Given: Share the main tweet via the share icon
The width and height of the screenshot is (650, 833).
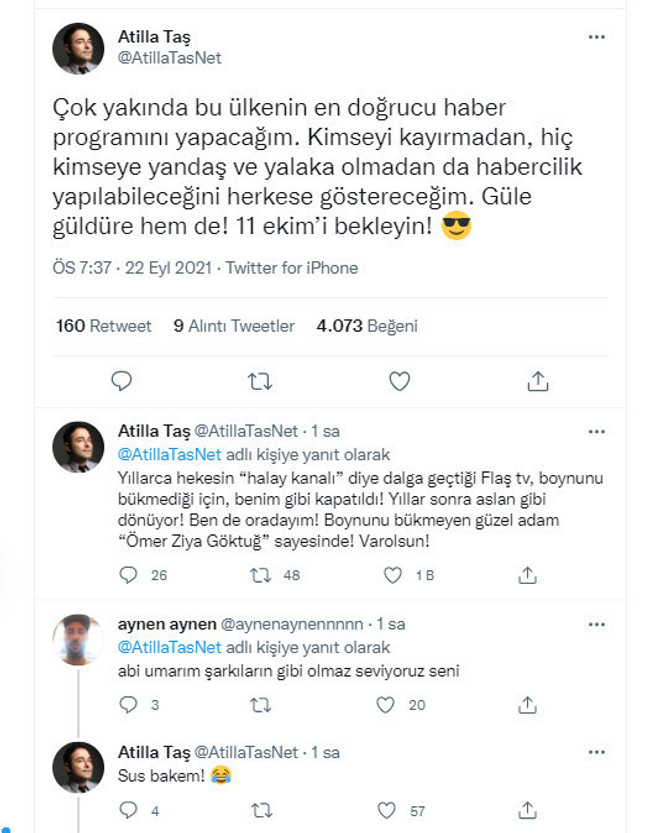Looking at the screenshot, I should click(540, 381).
